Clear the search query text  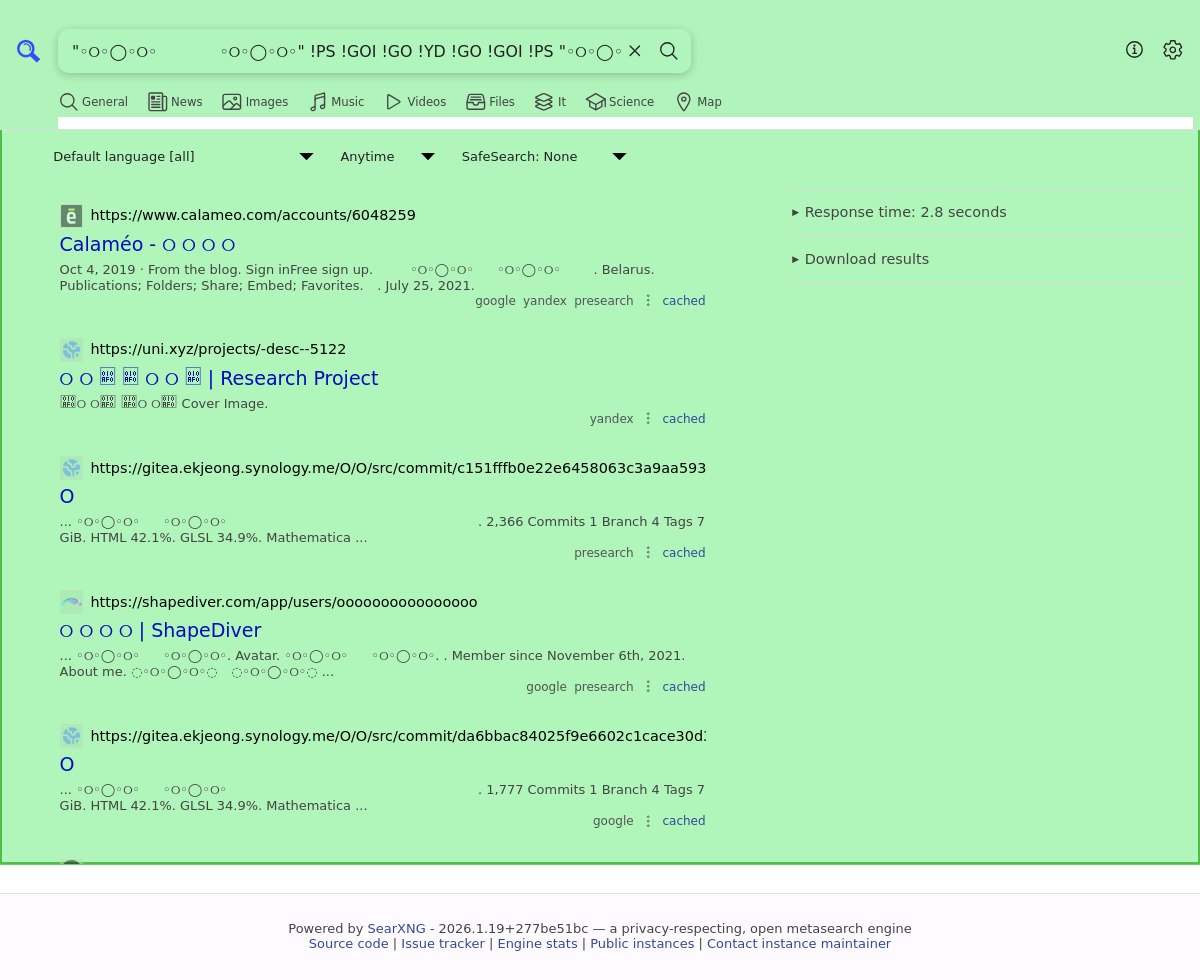(x=635, y=51)
